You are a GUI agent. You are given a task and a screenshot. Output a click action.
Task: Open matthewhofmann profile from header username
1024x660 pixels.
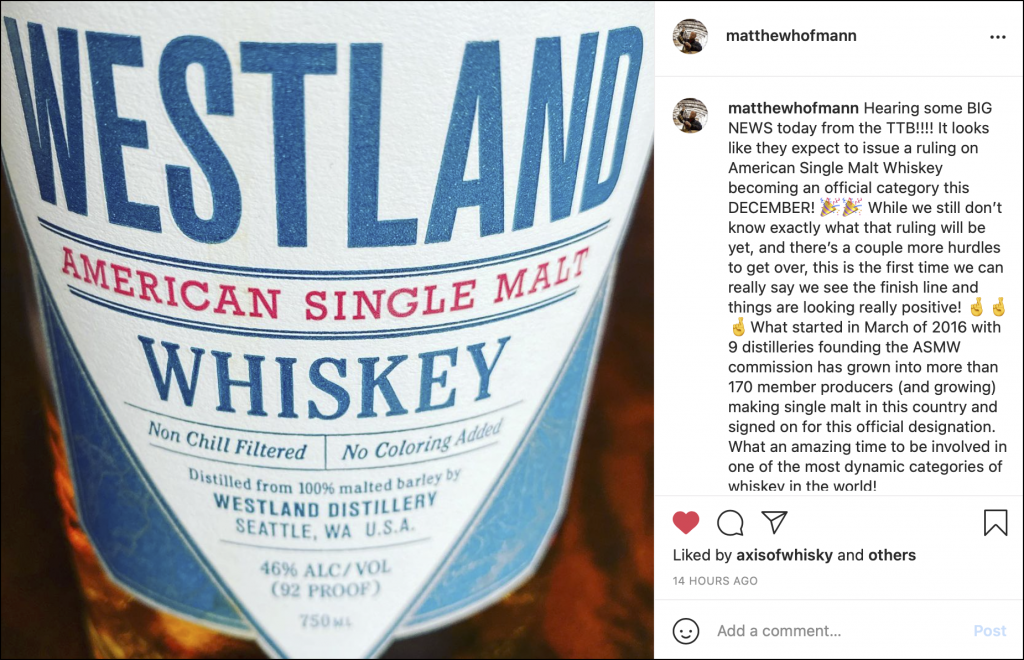791,36
